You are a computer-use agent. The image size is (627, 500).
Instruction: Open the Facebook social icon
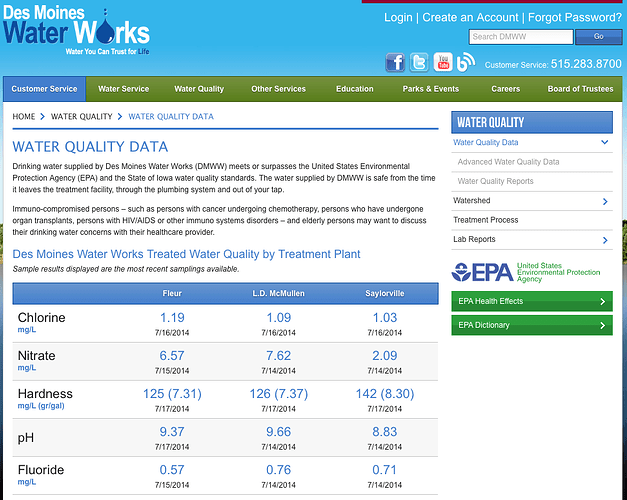click(x=395, y=62)
